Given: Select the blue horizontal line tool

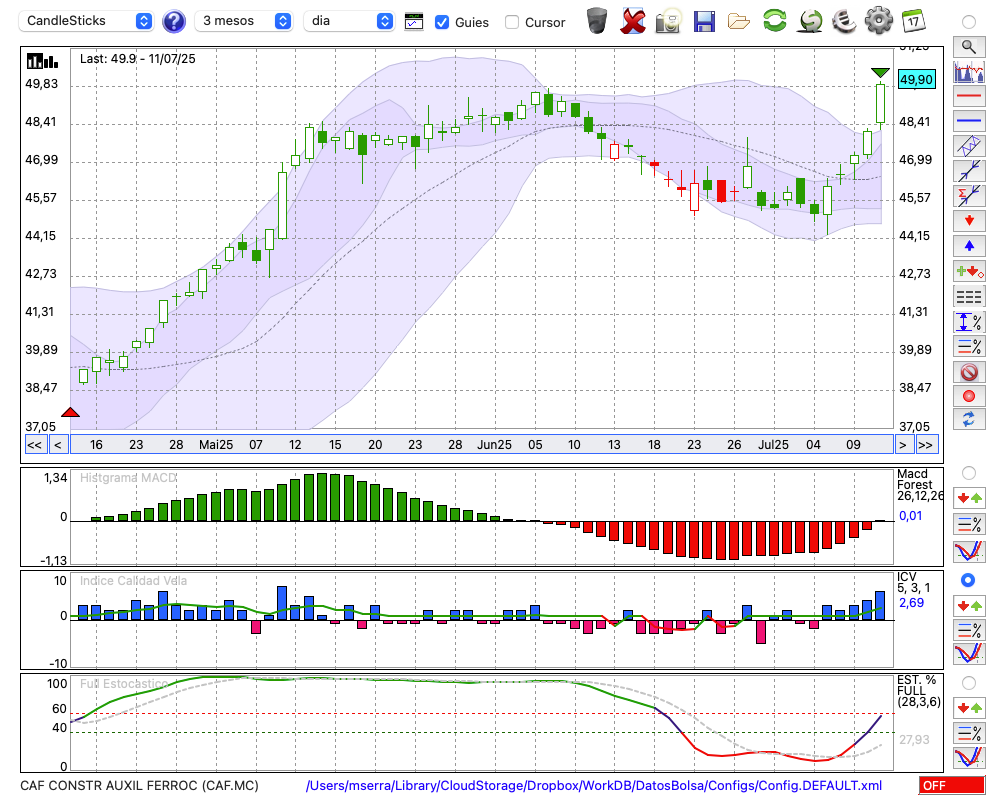Looking at the screenshot, I should coord(969,121).
